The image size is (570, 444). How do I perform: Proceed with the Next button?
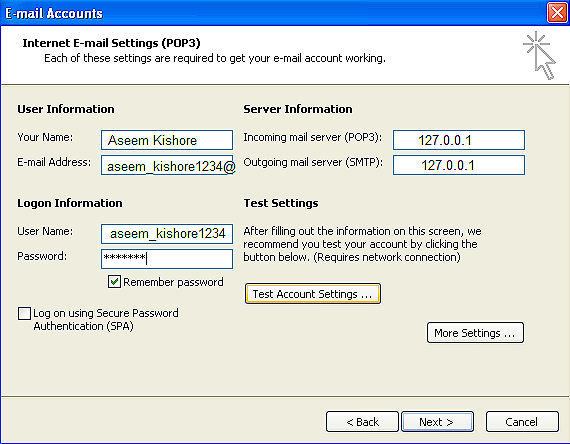437,422
